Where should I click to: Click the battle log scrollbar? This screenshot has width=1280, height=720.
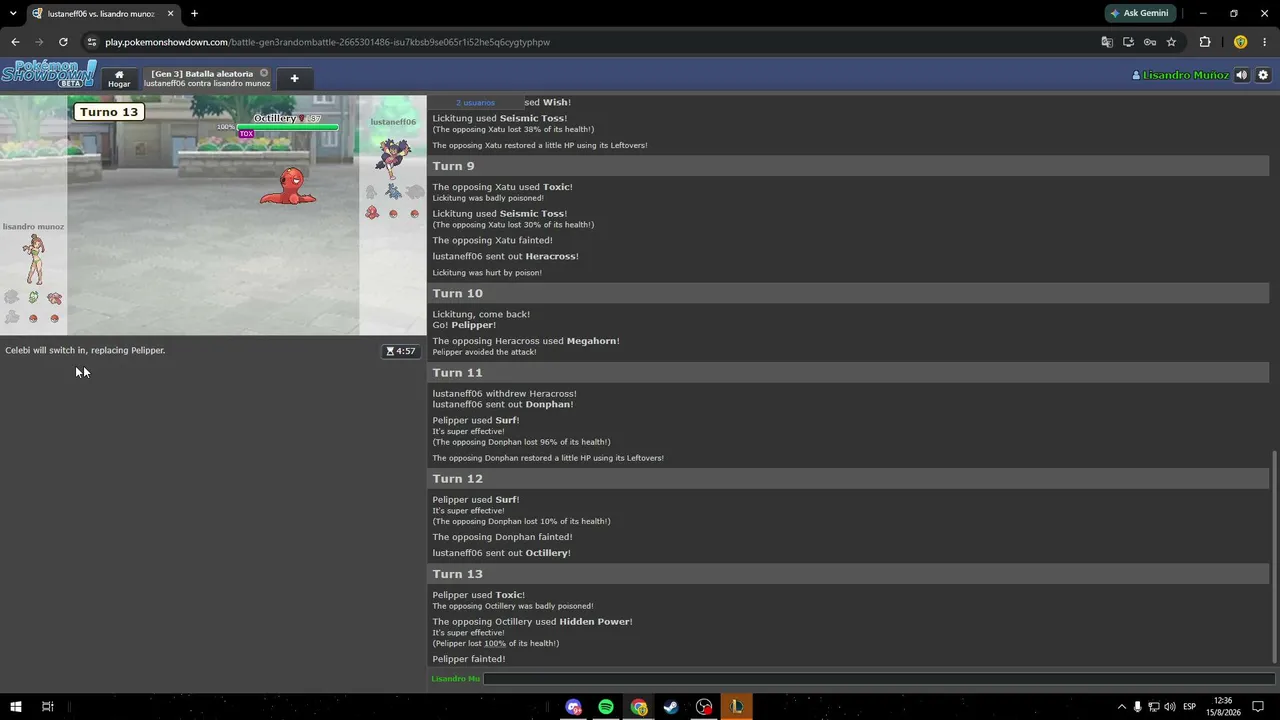[x=1274, y=555]
